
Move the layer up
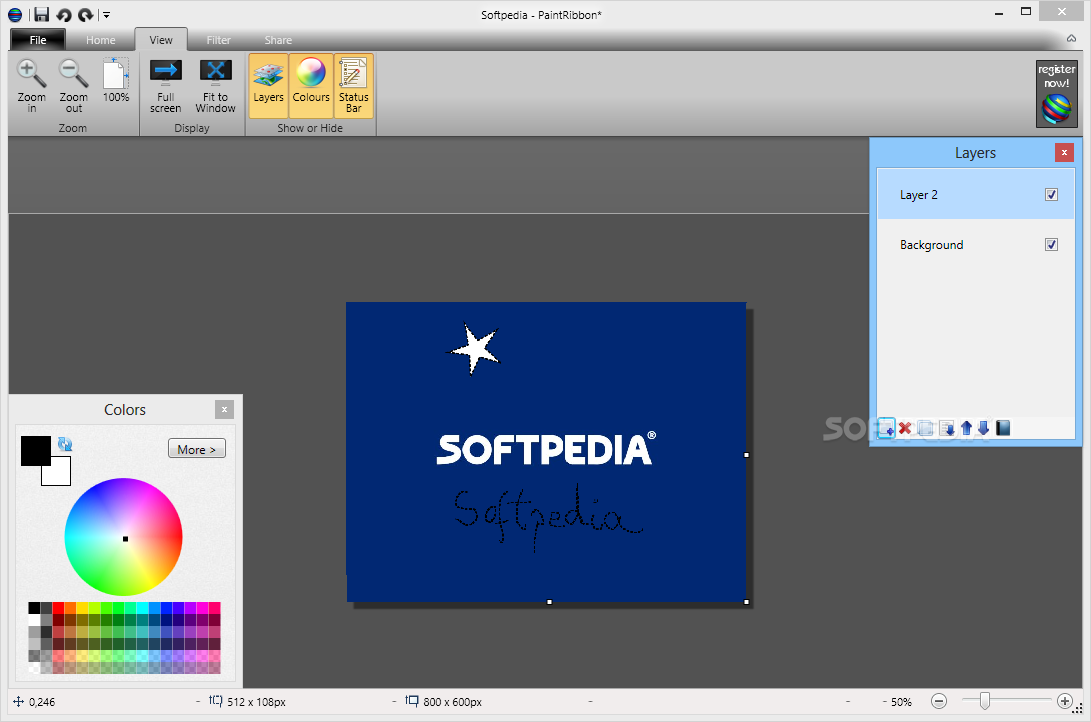click(x=966, y=428)
